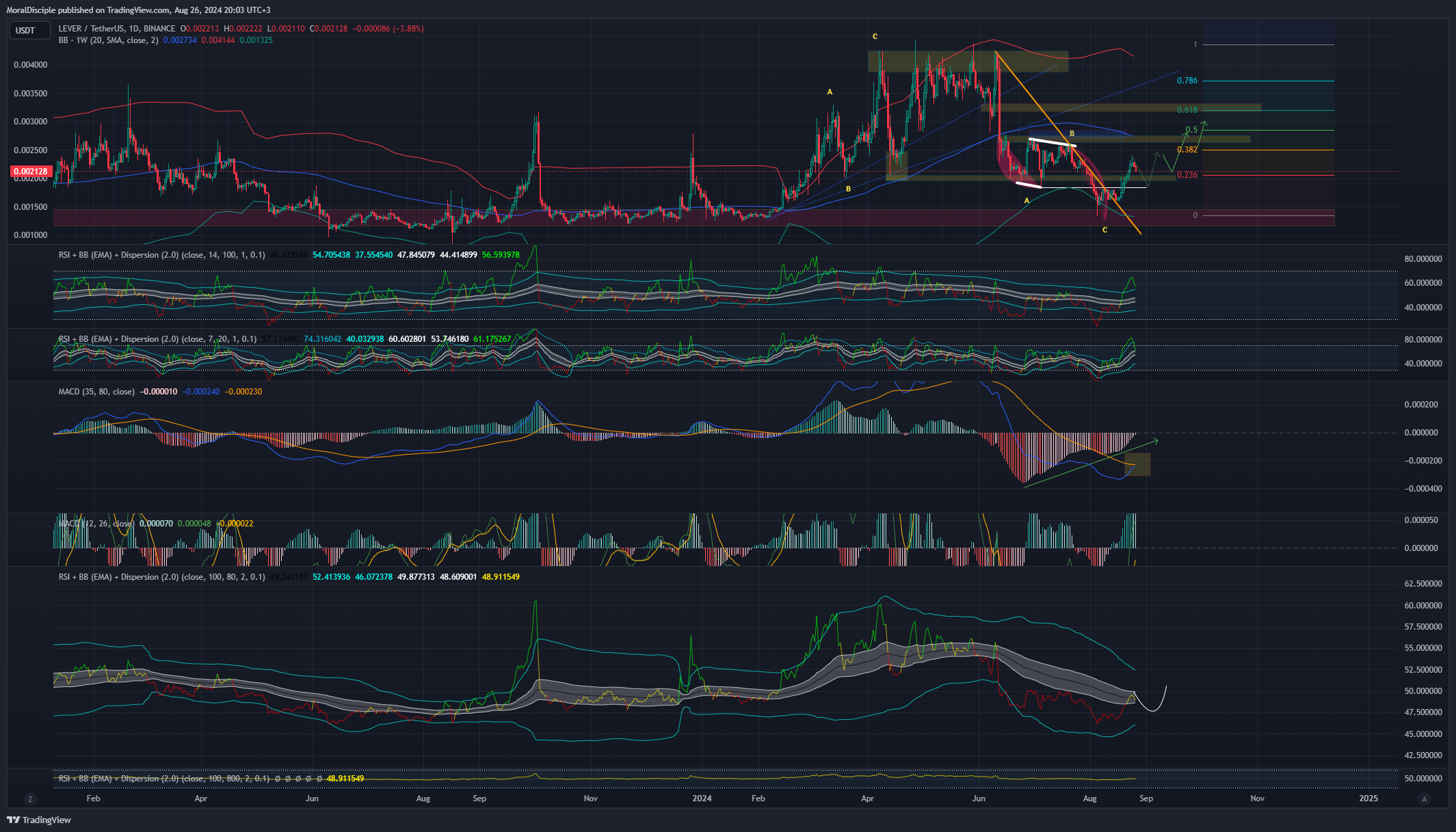Click the RSI value 52.413936
The width and height of the screenshot is (1456, 832).
tap(331, 577)
